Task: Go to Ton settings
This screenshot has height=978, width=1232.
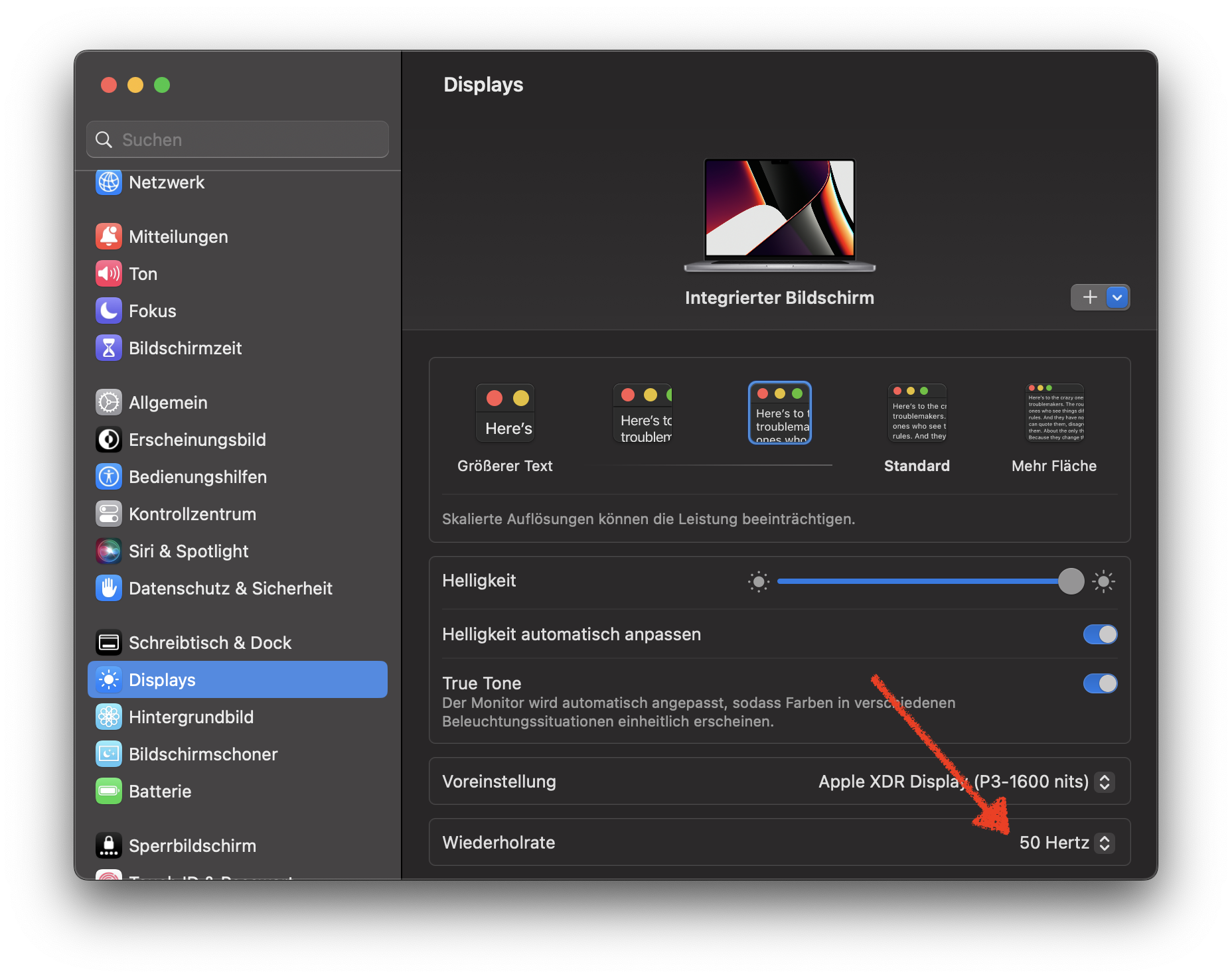Action: coord(238,273)
